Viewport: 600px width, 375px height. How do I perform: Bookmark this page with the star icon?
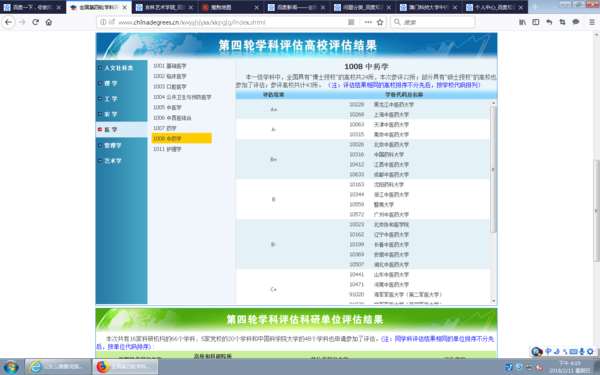[380, 22]
